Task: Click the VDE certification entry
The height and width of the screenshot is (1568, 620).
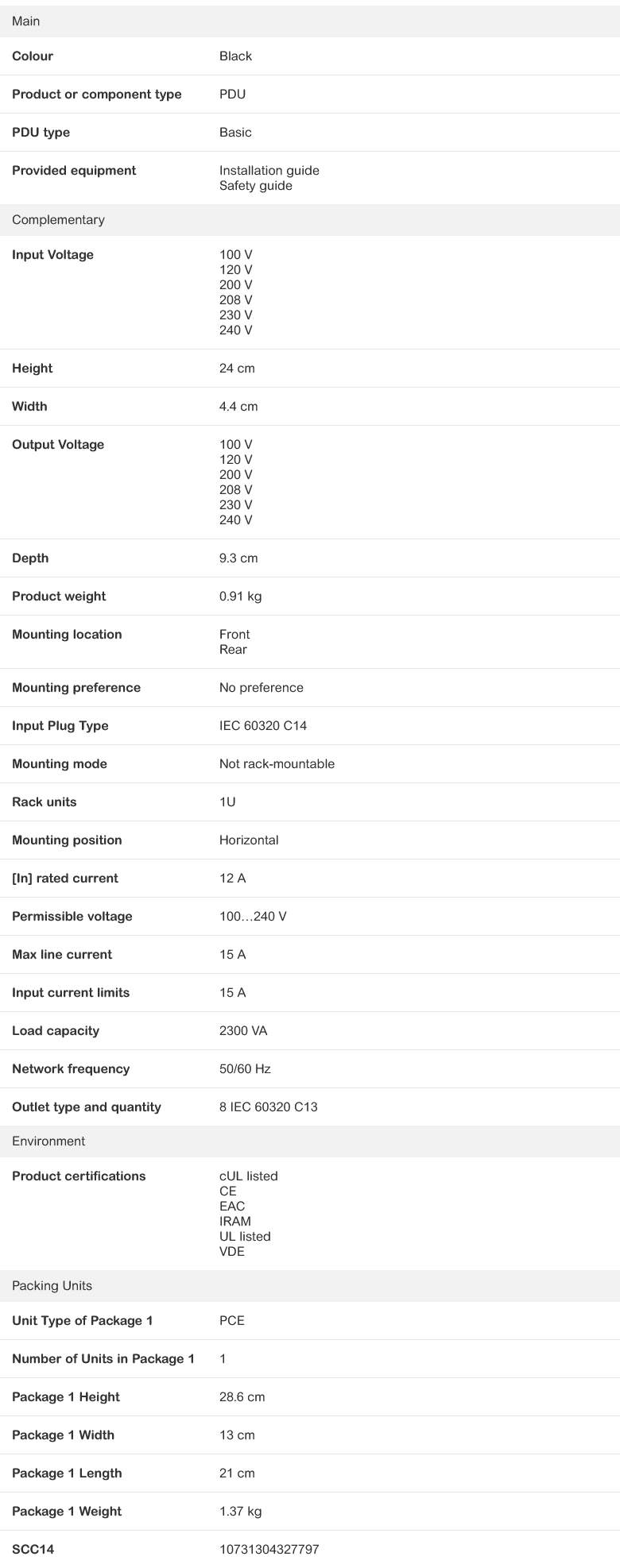Action: (x=232, y=1252)
